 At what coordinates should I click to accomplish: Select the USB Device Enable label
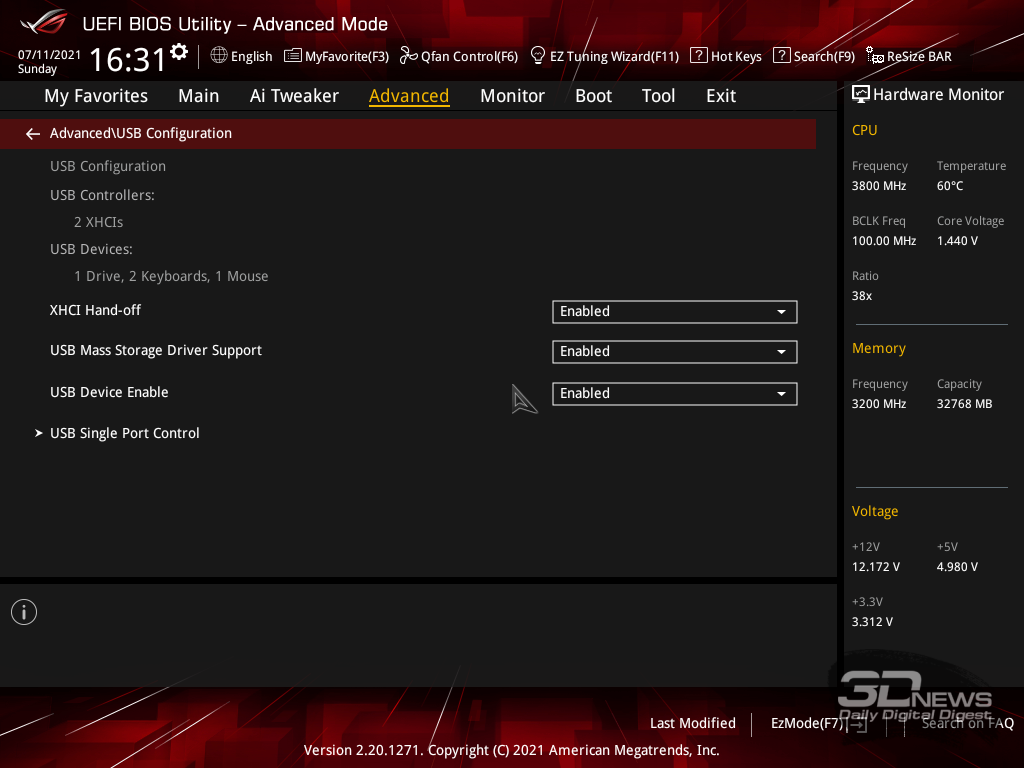[x=109, y=392]
